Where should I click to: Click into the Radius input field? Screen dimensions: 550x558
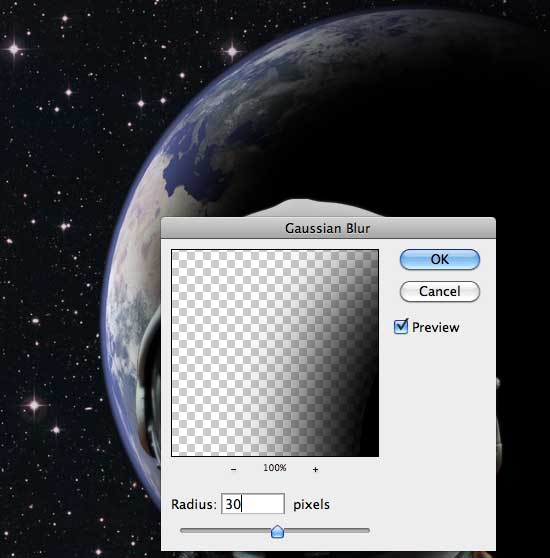253,504
